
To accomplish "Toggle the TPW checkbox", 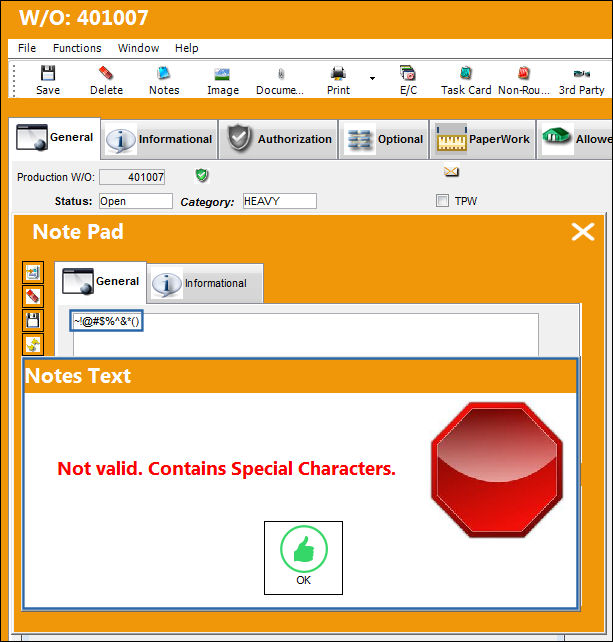I will coord(442,201).
